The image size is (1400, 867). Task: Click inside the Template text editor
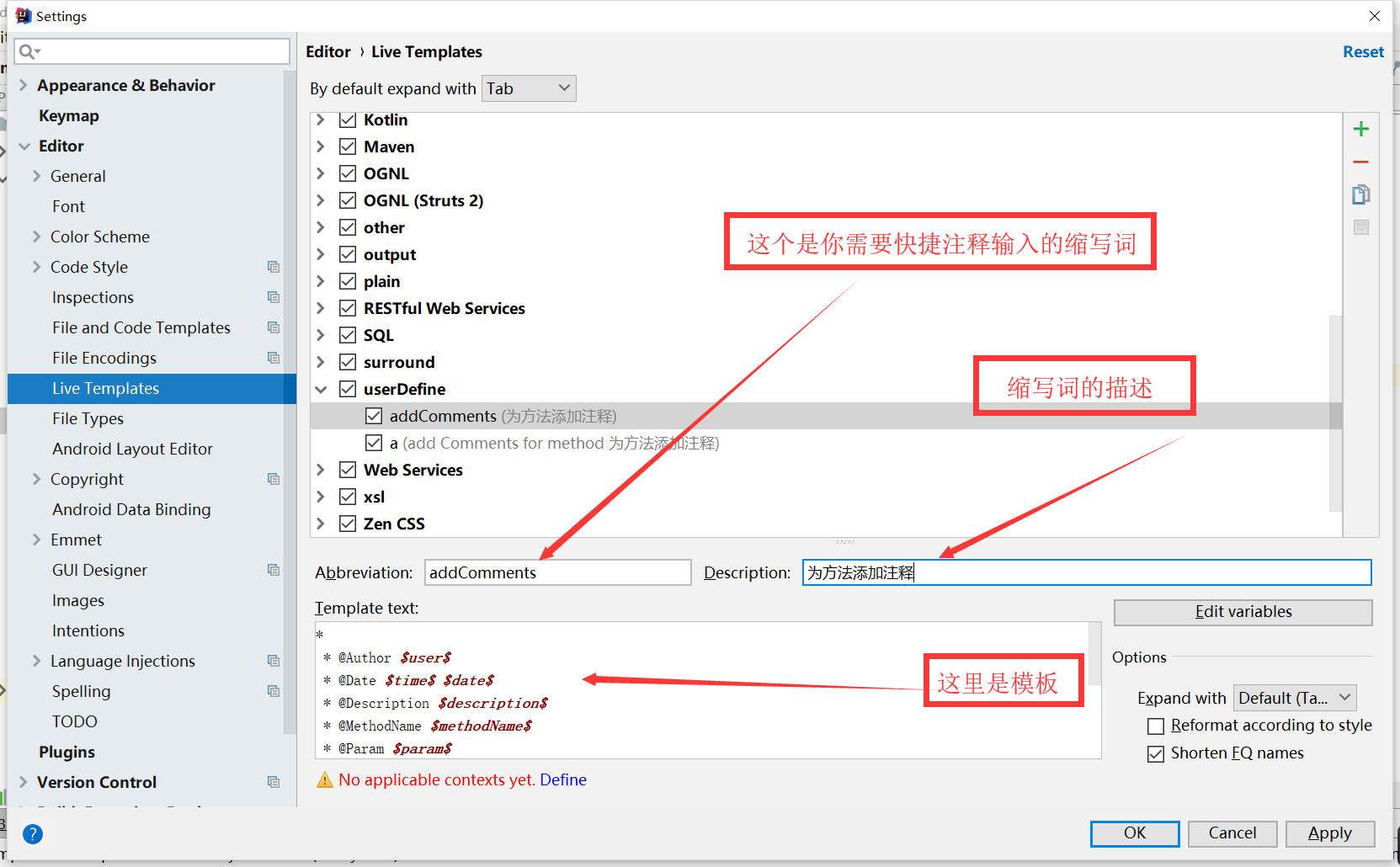click(701, 690)
